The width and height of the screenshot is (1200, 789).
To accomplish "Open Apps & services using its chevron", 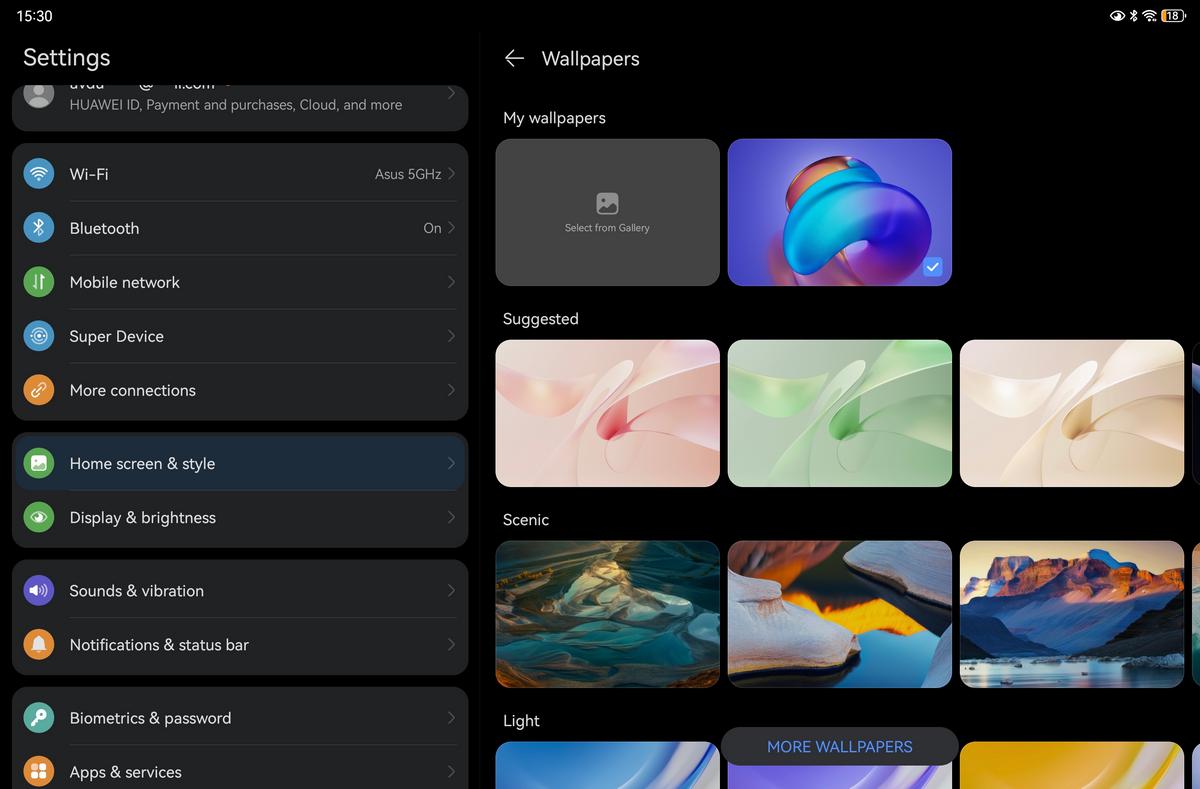I will (x=451, y=771).
